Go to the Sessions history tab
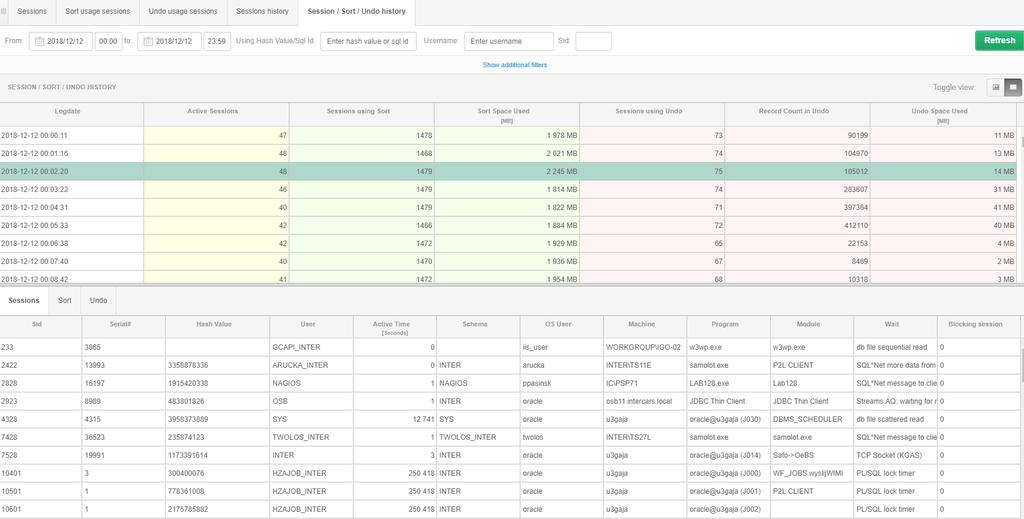Image resolution: width=1024 pixels, height=519 pixels. tap(262, 11)
